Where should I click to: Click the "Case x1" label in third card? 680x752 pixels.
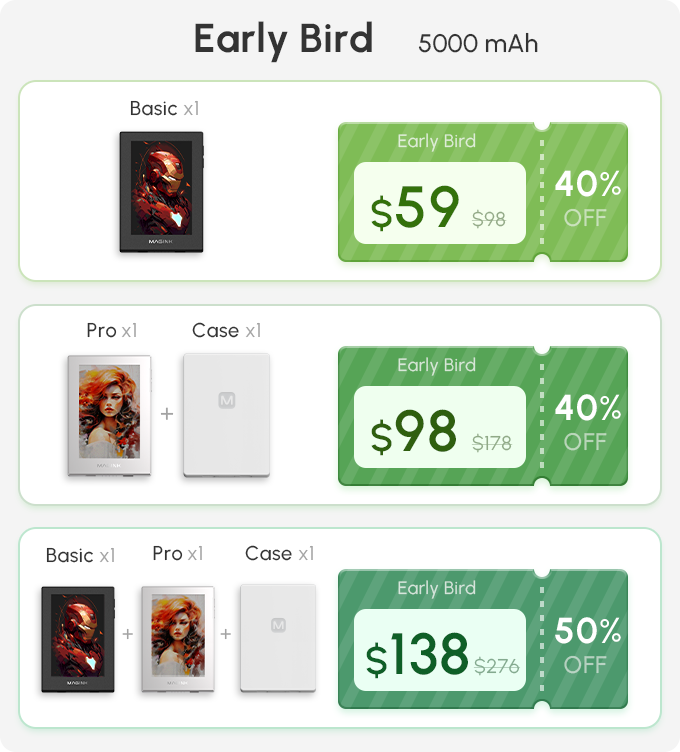(279, 553)
